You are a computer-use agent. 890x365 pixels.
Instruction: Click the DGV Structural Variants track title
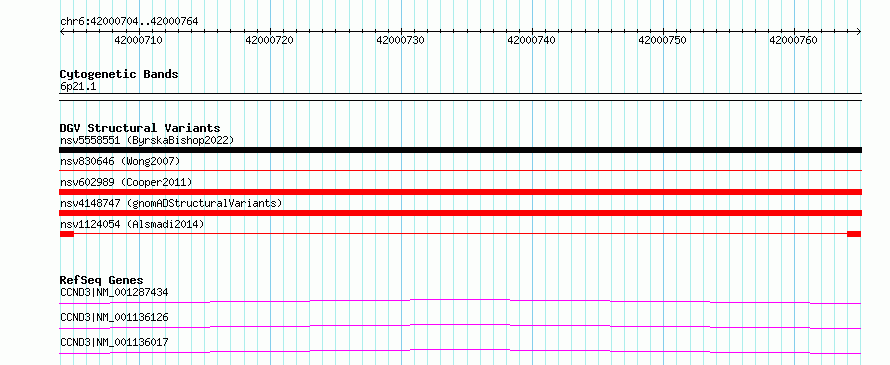140,128
